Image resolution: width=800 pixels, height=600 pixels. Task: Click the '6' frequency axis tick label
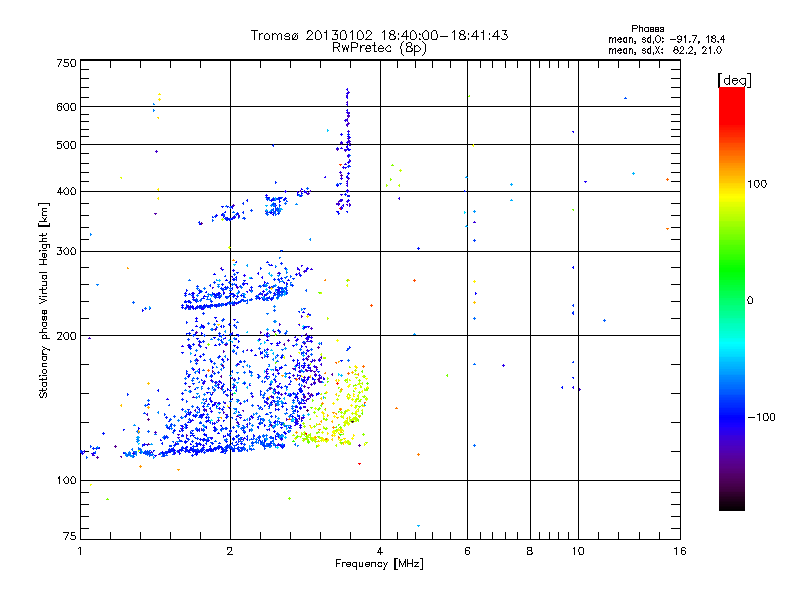467,551
